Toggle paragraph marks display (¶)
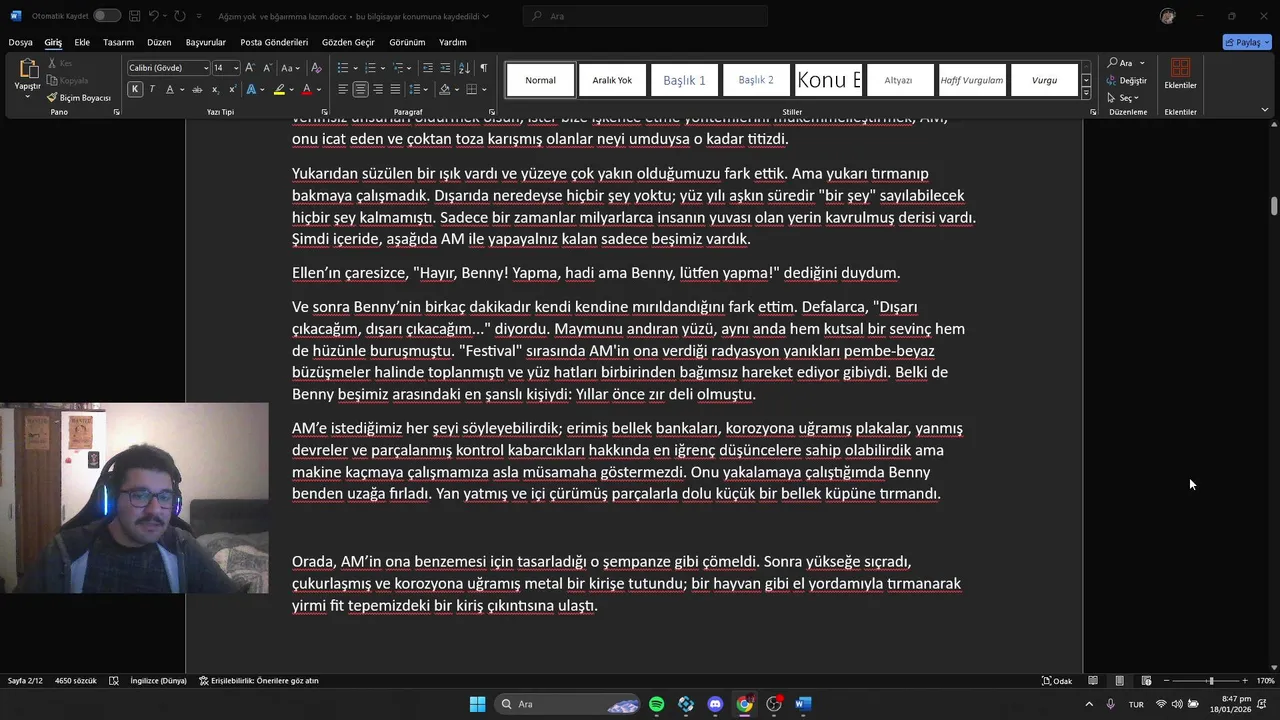Image resolution: width=1280 pixels, height=720 pixels. click(x=483, y=67)
